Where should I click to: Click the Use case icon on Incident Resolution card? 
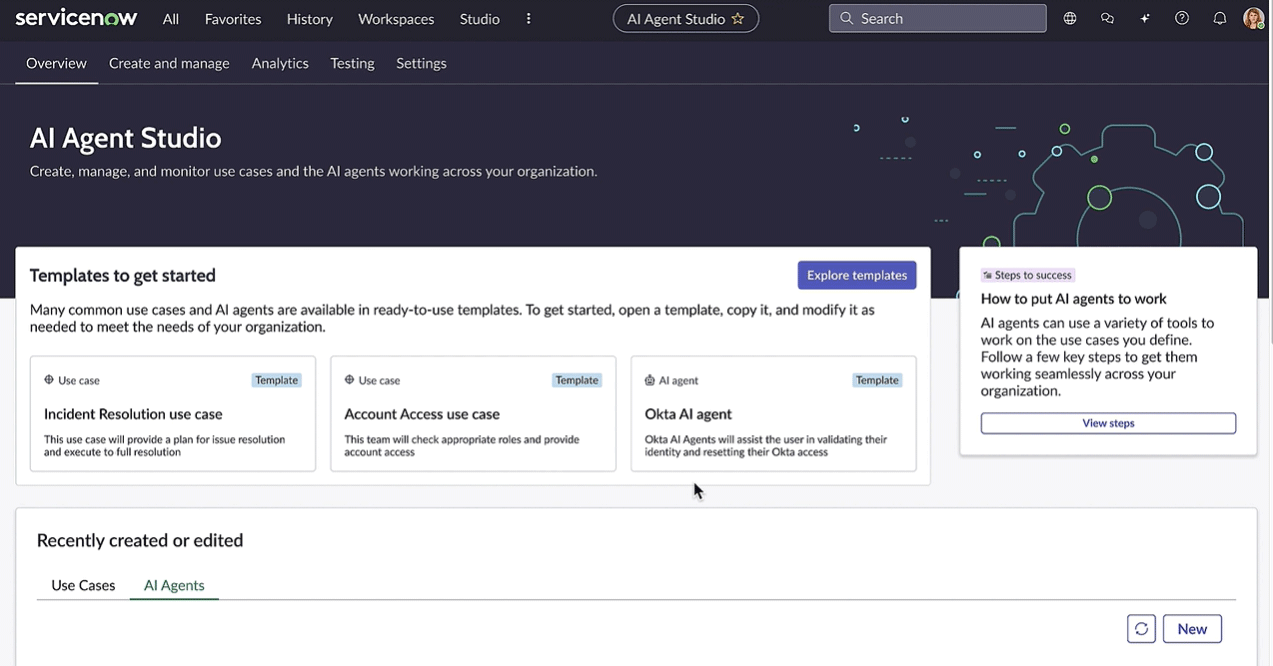click(x=49, y=380)
